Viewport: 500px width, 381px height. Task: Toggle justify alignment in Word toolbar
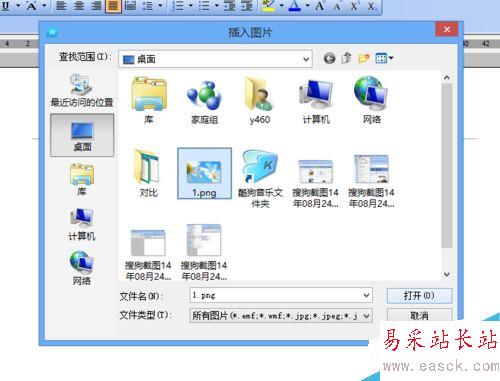(x=113, y=6)
